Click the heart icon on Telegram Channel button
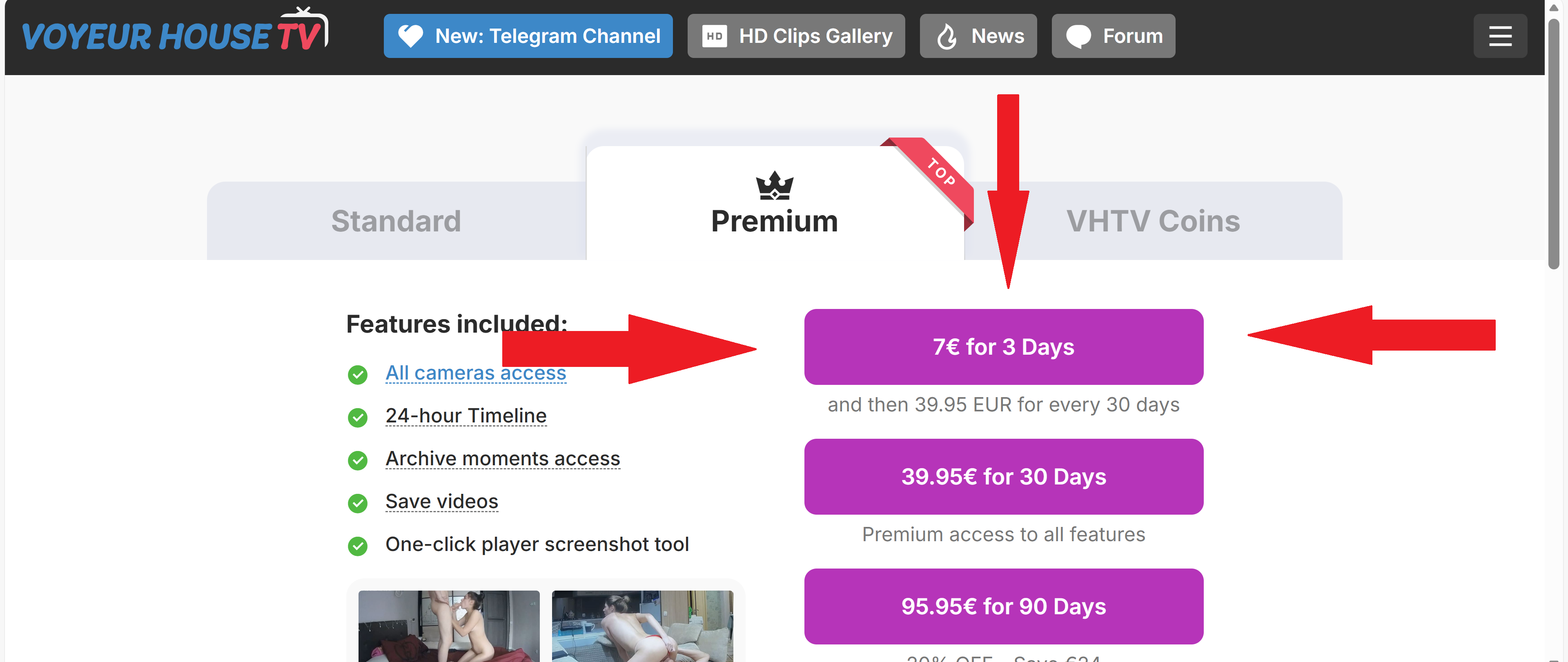This screenshot has height=662, width=1568. 410,36
